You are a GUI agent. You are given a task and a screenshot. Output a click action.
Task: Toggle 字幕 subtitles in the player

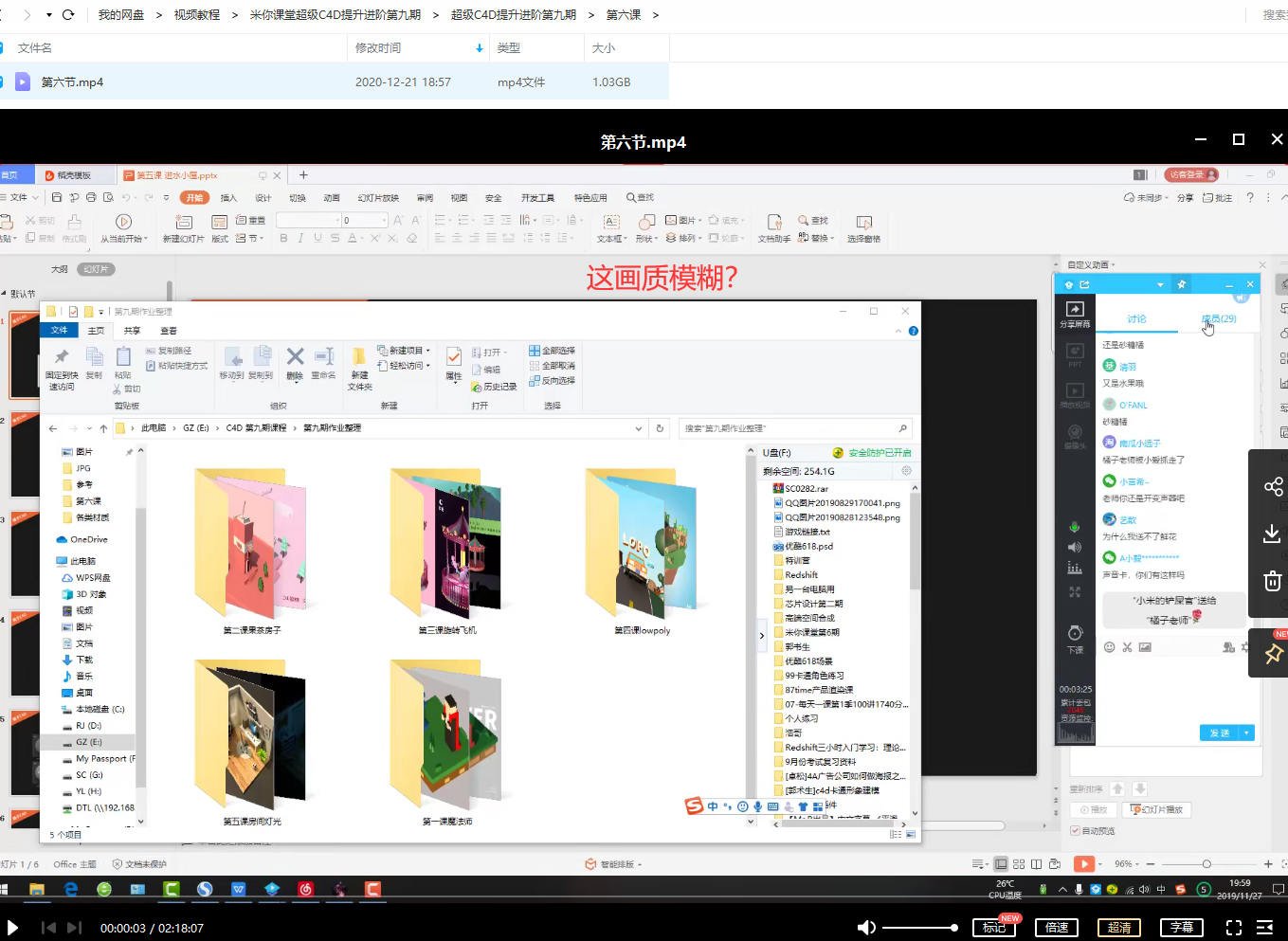pos(1181,928)
